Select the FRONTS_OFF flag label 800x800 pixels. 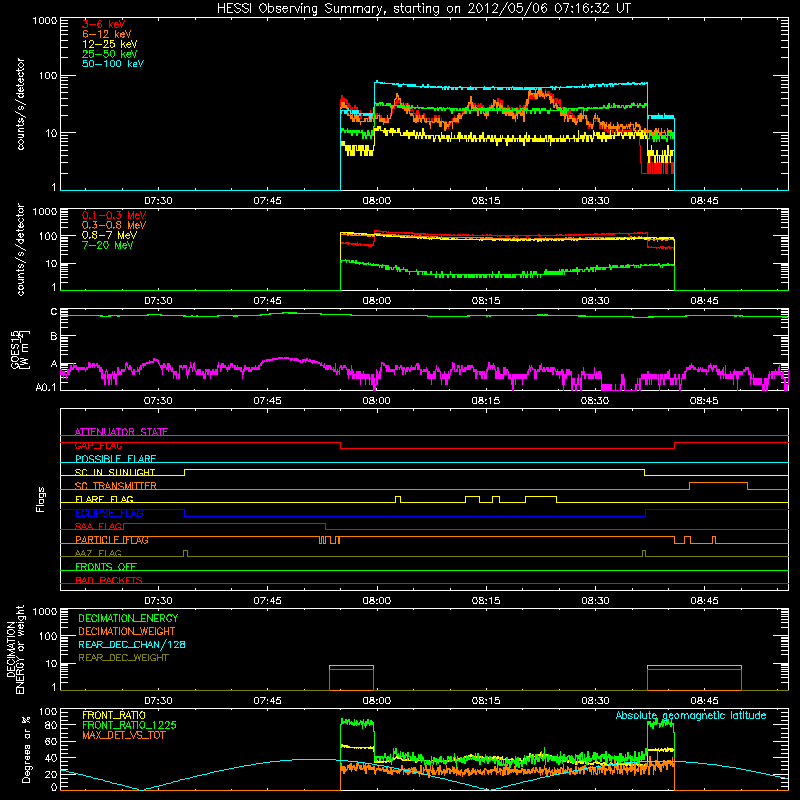coord(106,566)
